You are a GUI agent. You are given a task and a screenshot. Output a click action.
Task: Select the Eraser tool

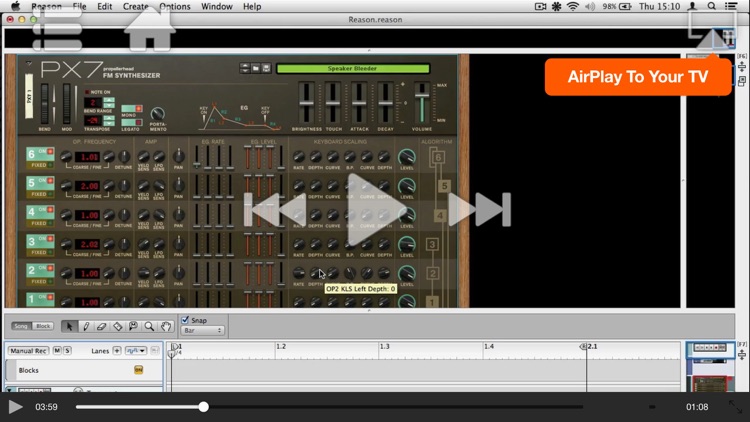[x=101, y=326]
